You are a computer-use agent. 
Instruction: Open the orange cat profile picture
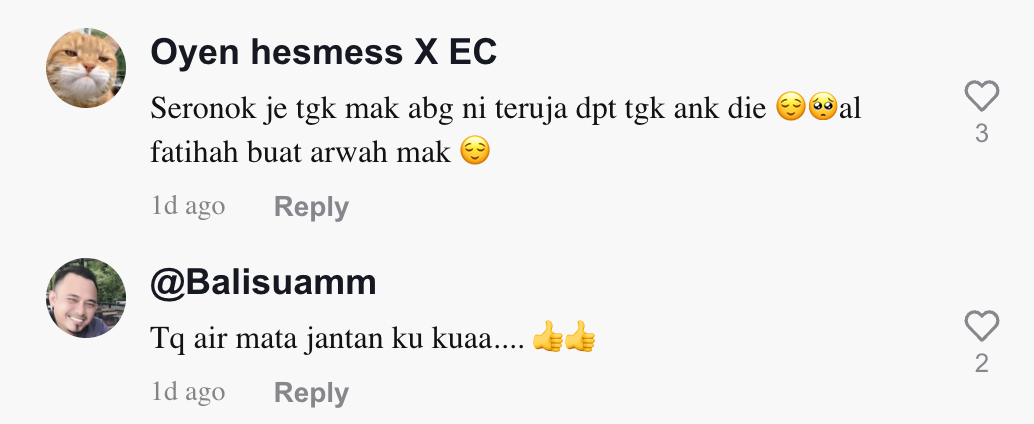point(86,68)
